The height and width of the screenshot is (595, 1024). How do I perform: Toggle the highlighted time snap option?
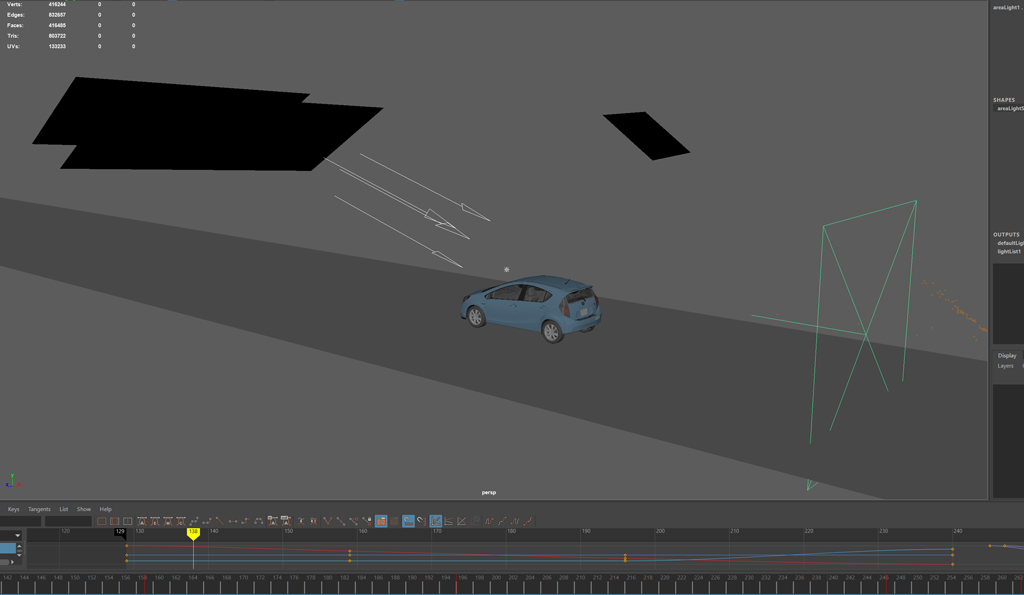pos(409,520)
